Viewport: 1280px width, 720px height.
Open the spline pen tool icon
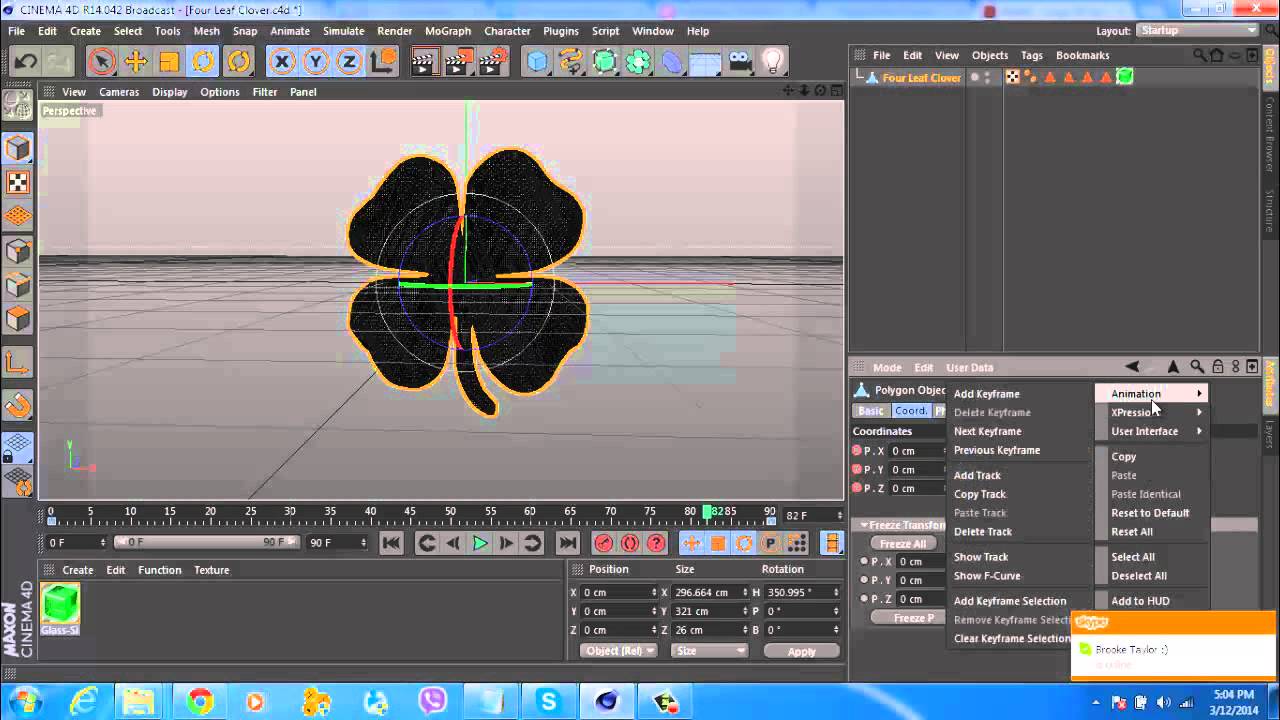[x=571, y=62]
